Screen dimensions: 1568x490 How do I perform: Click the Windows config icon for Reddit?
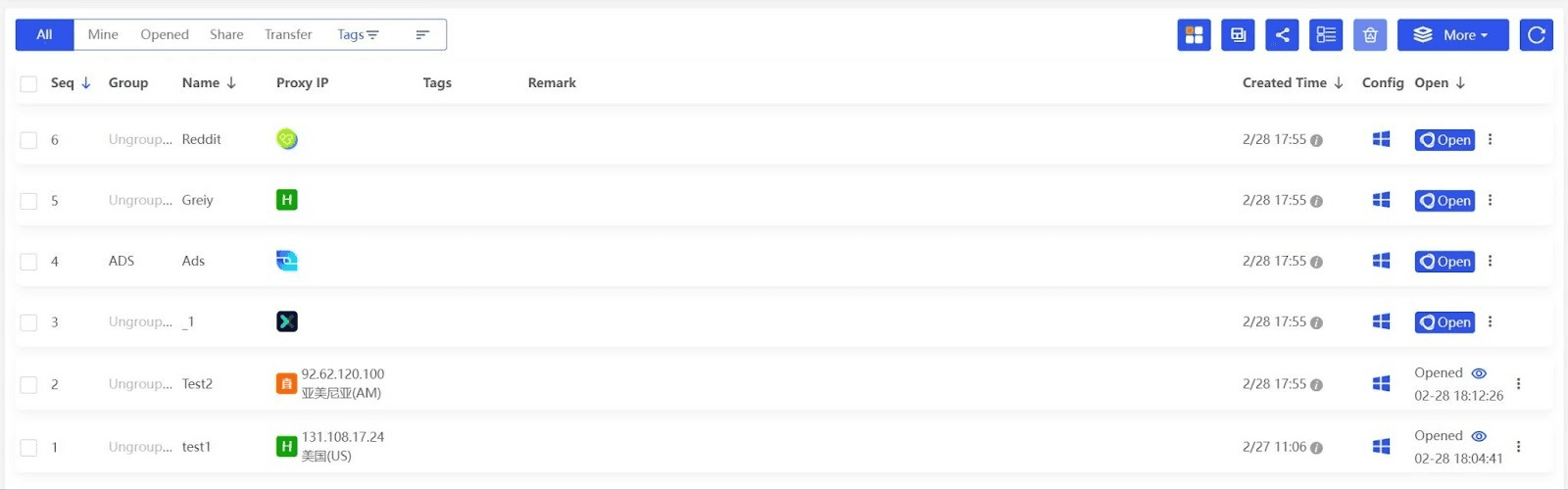point(1381,139)
